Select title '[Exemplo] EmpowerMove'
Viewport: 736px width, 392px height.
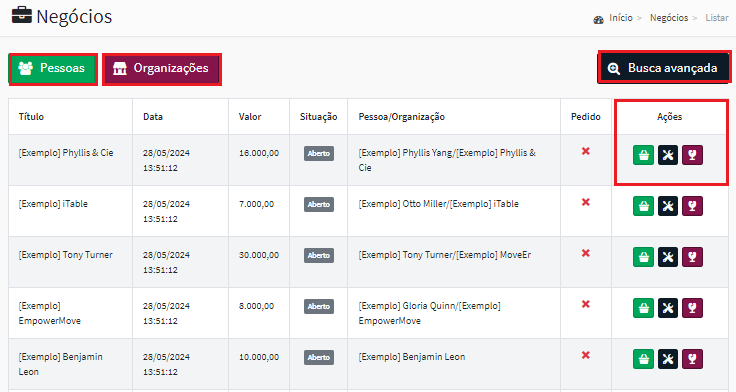[50, 313]
